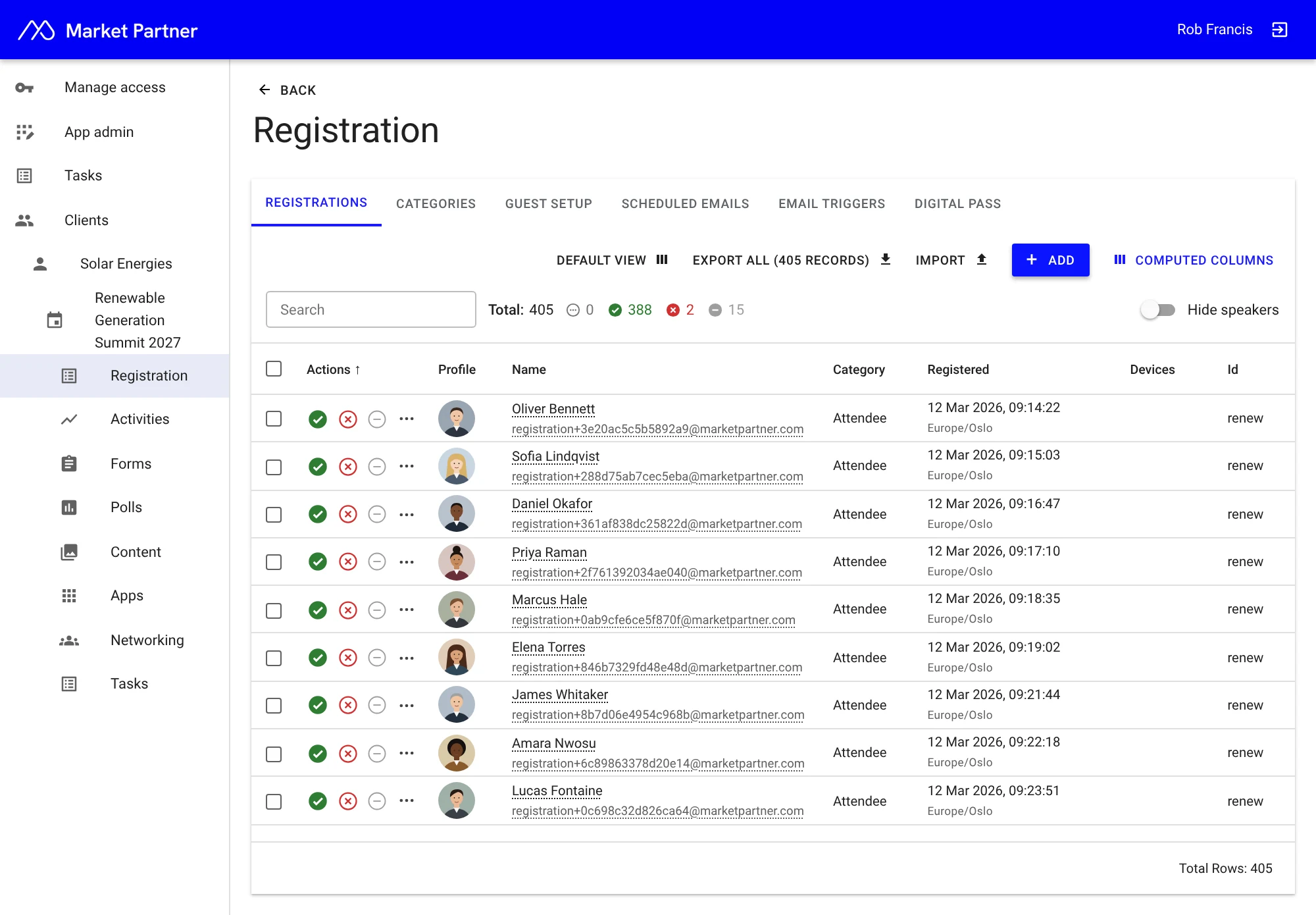
Task: Switch to the Categories tab
Action: 436,203
